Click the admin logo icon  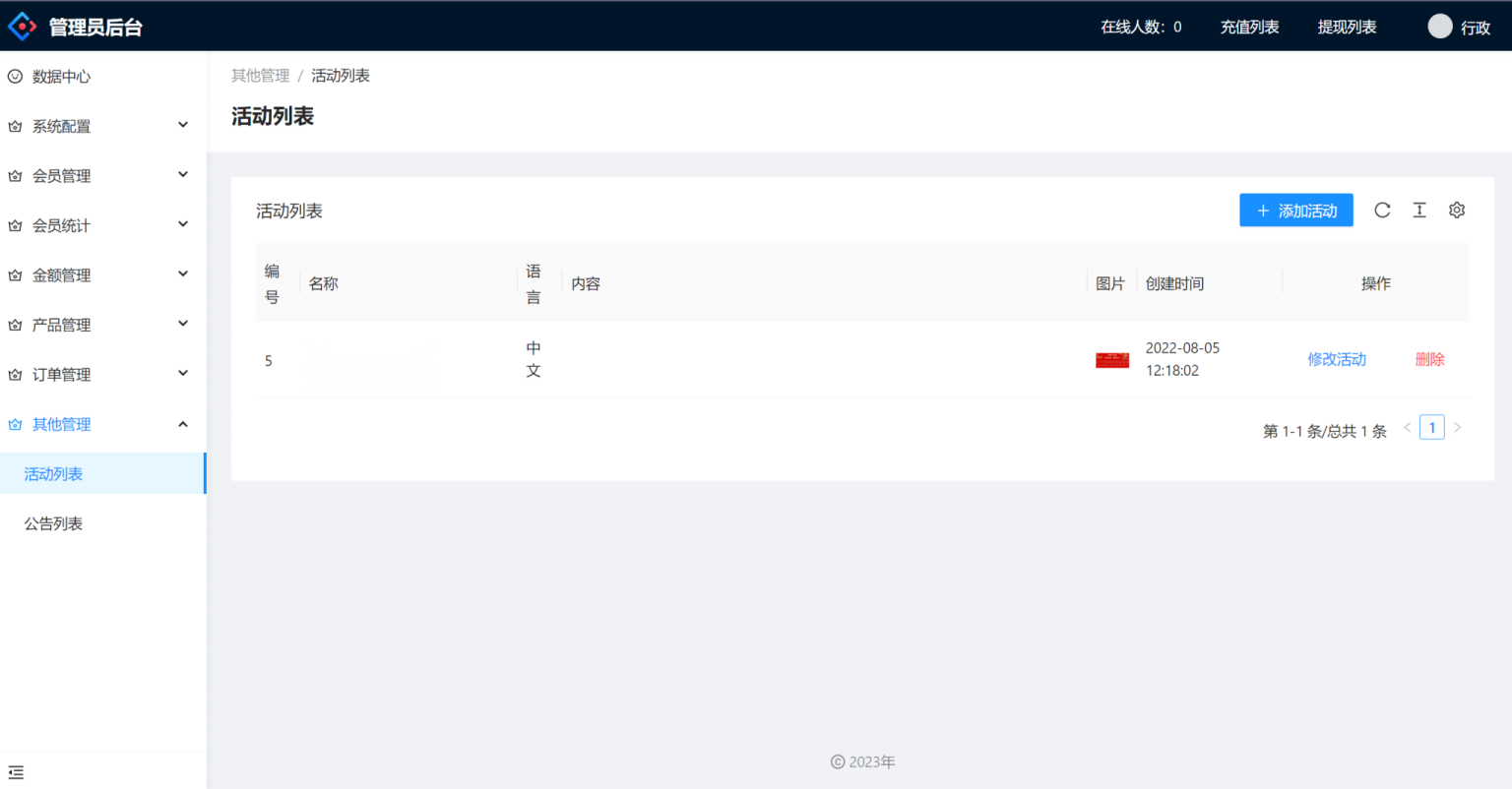(22, 27)
